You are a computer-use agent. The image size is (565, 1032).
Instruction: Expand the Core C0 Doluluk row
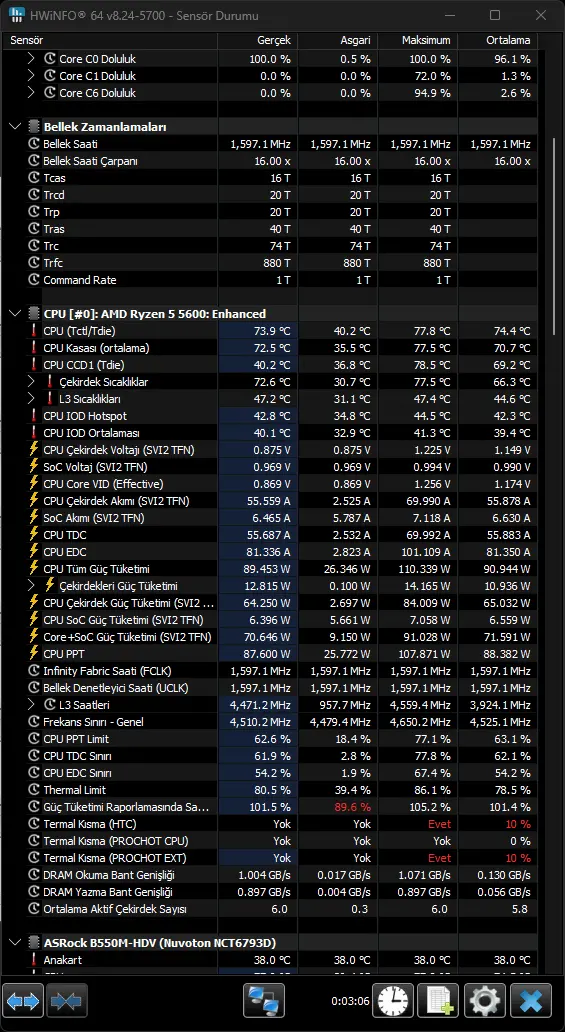[30, 59]
